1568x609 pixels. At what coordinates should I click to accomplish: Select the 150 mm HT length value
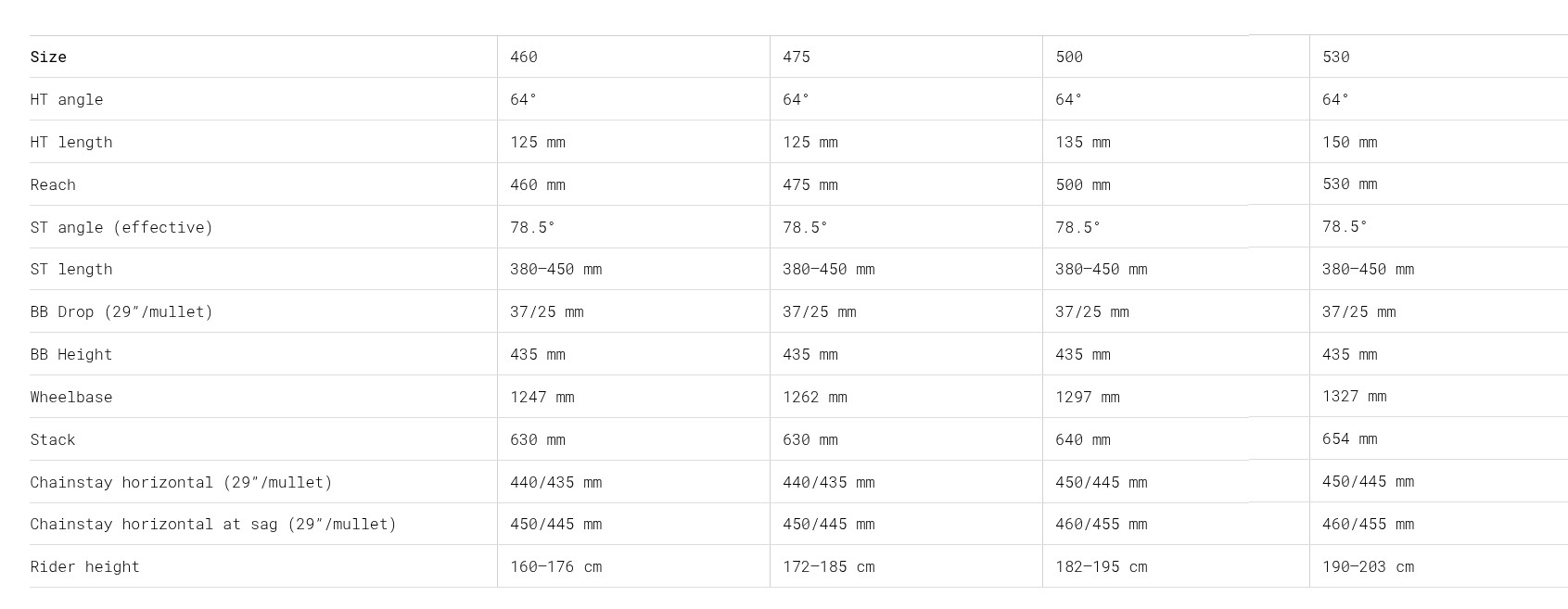(1350, 142)
